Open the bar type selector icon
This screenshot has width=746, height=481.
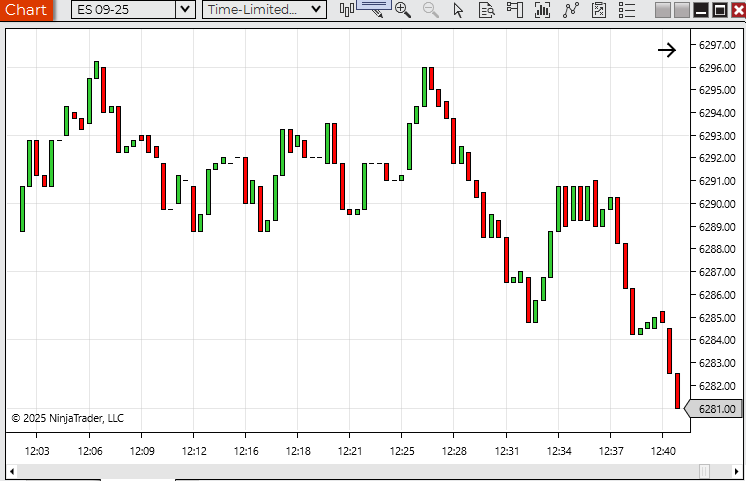click(x=347, y=10)
